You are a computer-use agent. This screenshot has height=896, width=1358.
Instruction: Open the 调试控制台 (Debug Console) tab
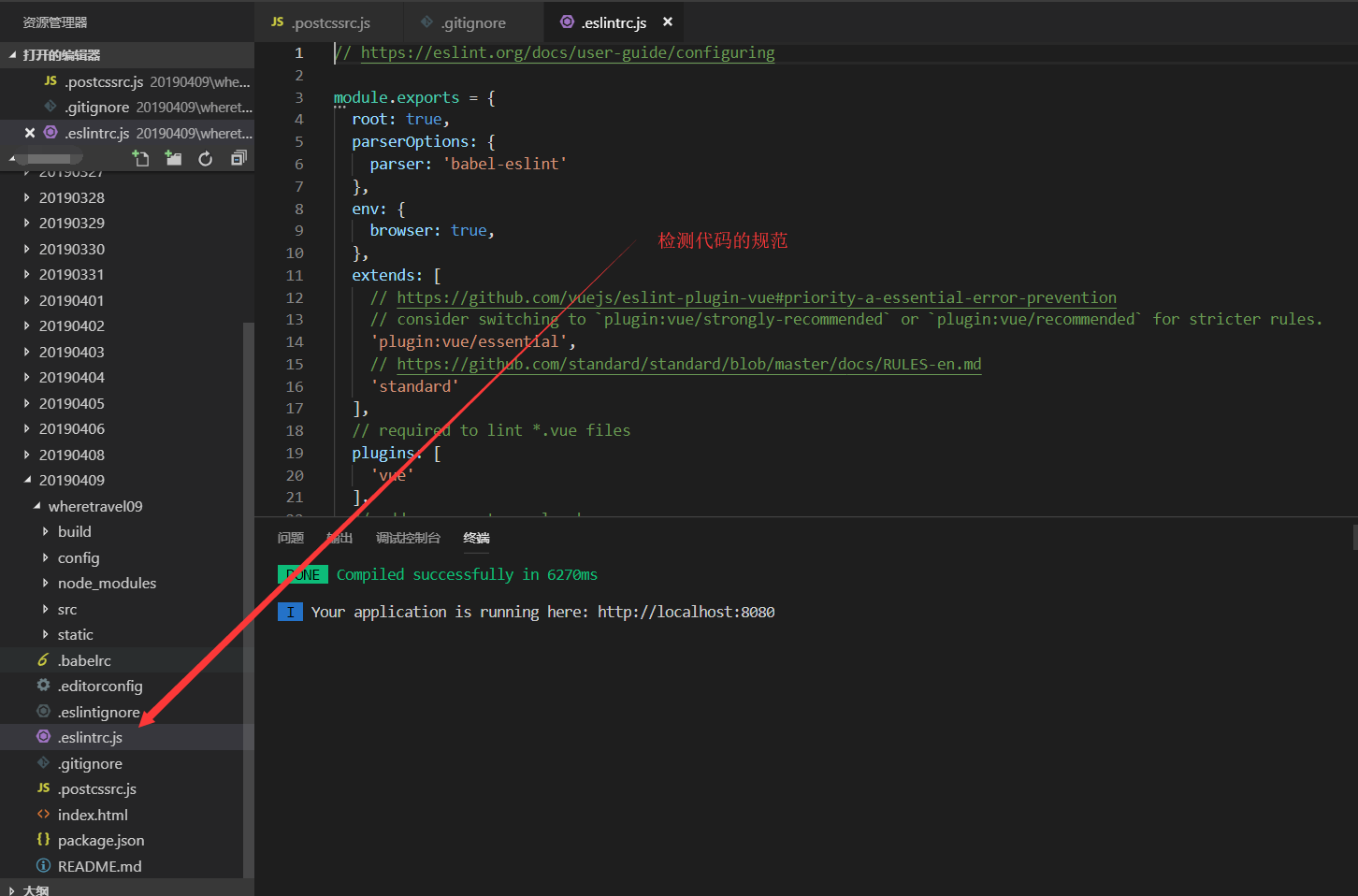pyautogui.click(x=408, y=538)
